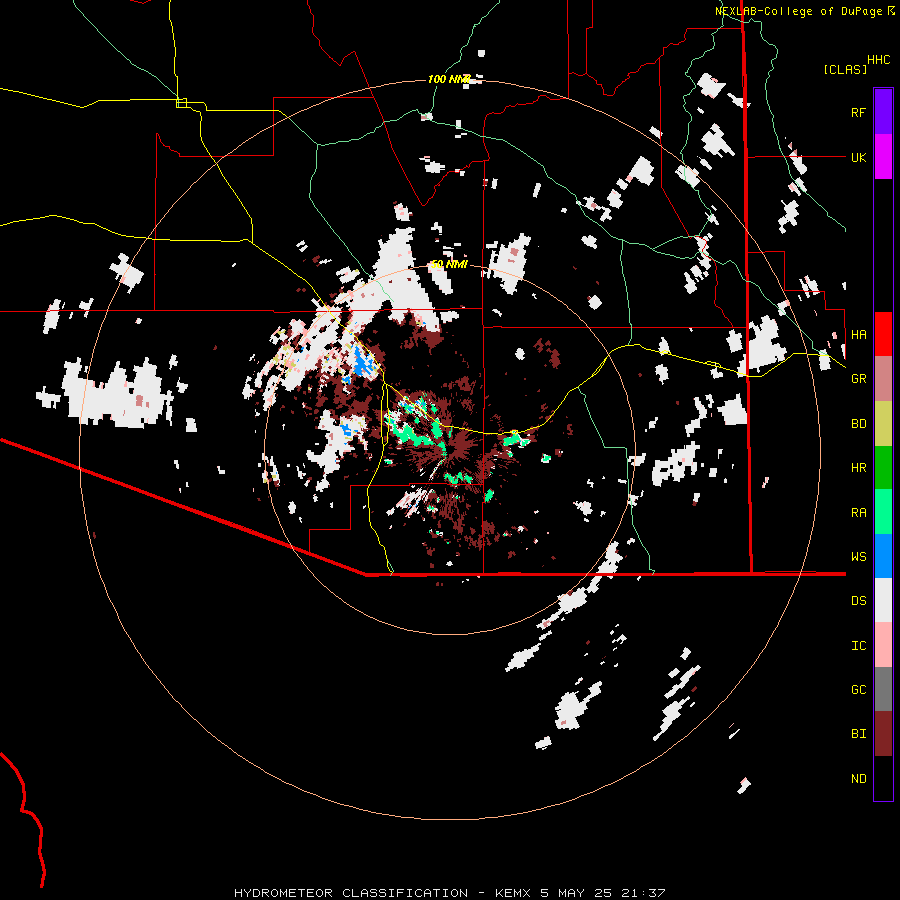Click the ND legend label

pos(858,779)
